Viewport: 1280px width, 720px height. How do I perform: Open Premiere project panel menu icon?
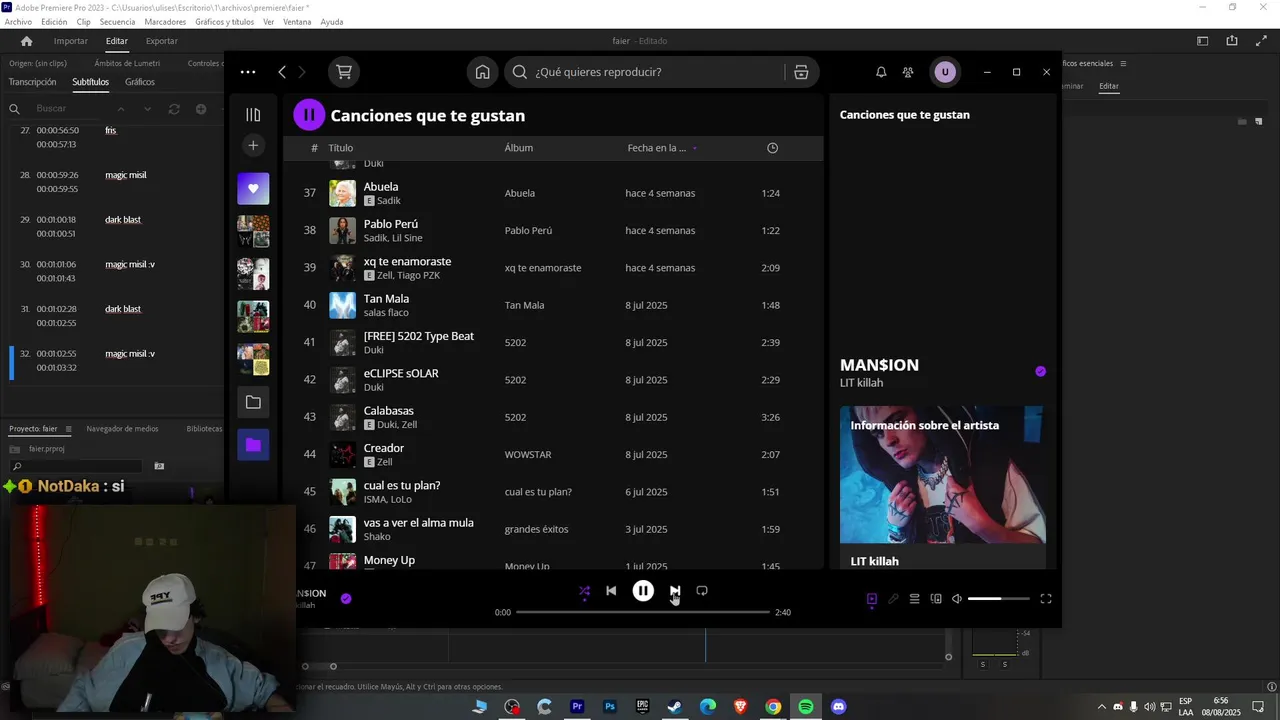(68, 429)
